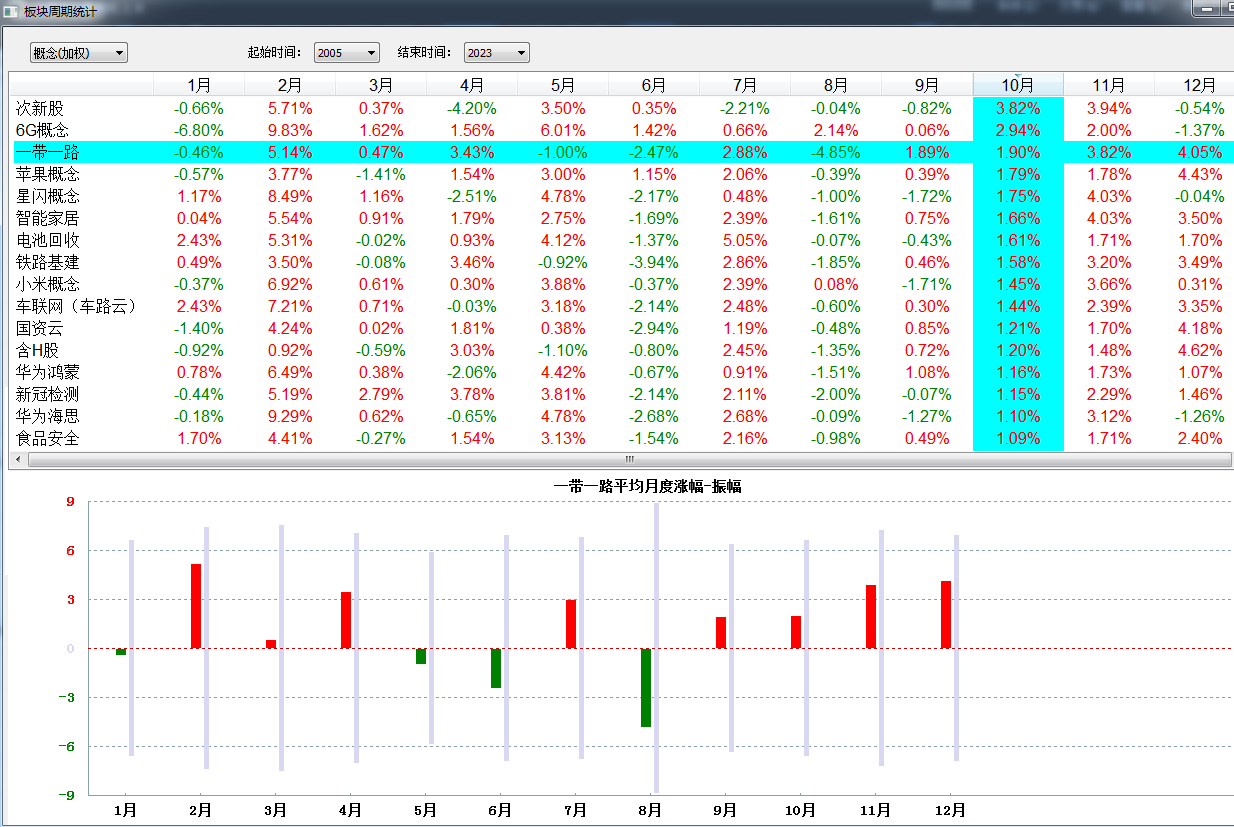Click the 8月 label on chart axis
Screen dimensions: 1234x827
[650, 810]
